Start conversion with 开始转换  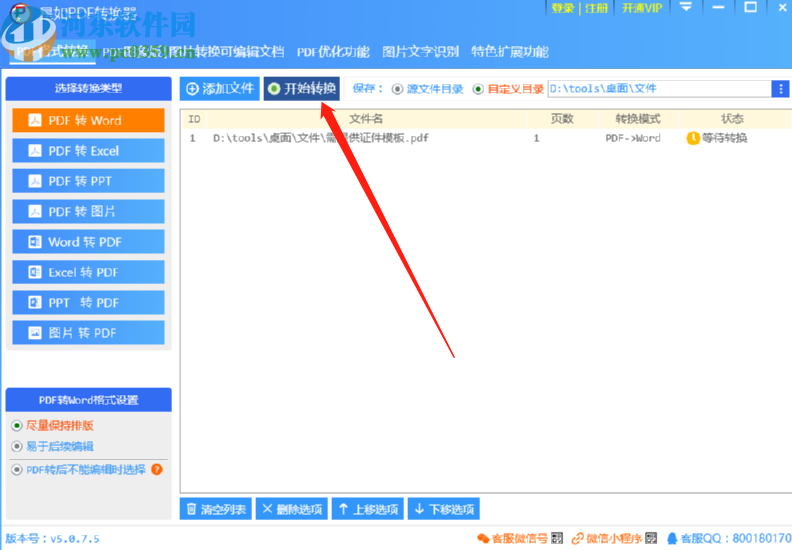pos(302,89)
